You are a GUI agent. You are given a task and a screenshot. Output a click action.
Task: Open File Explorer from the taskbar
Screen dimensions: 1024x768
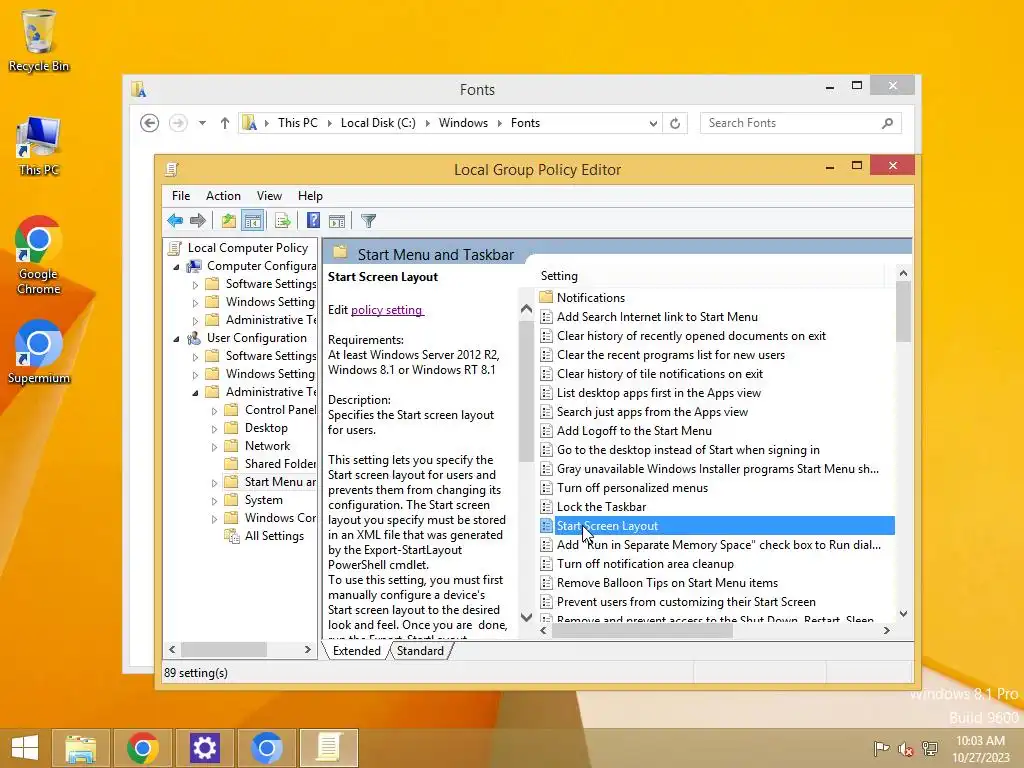pyautogui.click(x=80, y=748)
